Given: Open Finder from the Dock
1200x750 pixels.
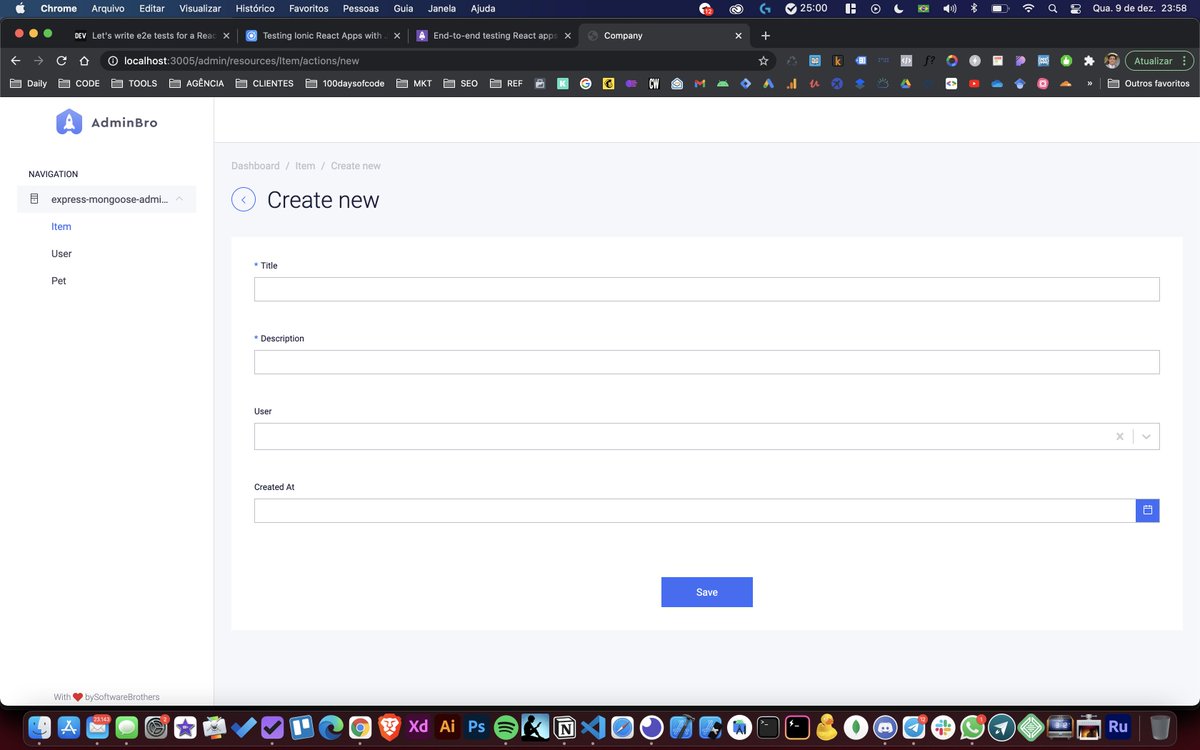Looking at the screenshot, I should point(39,727).
